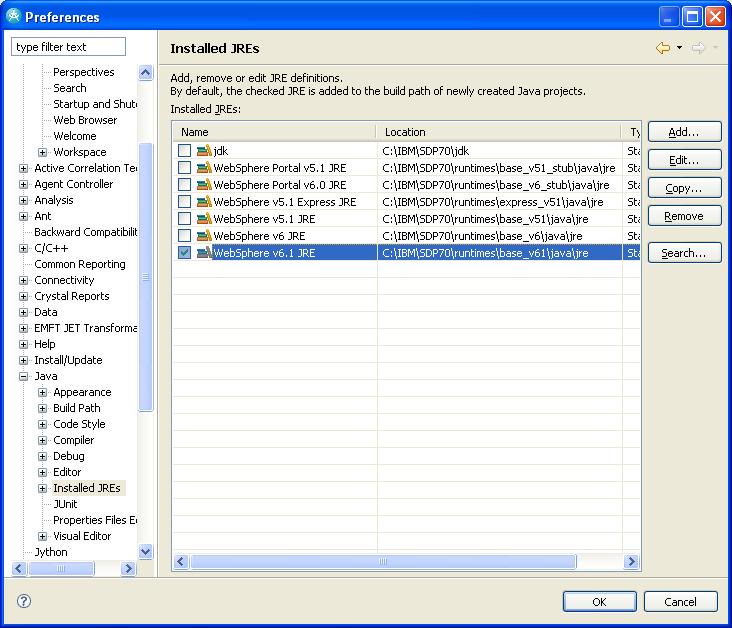Viewport: 732px width, 628px height.
Task: Check the WebSphere v6 JRE checkbox
Action: click(184, 235)
